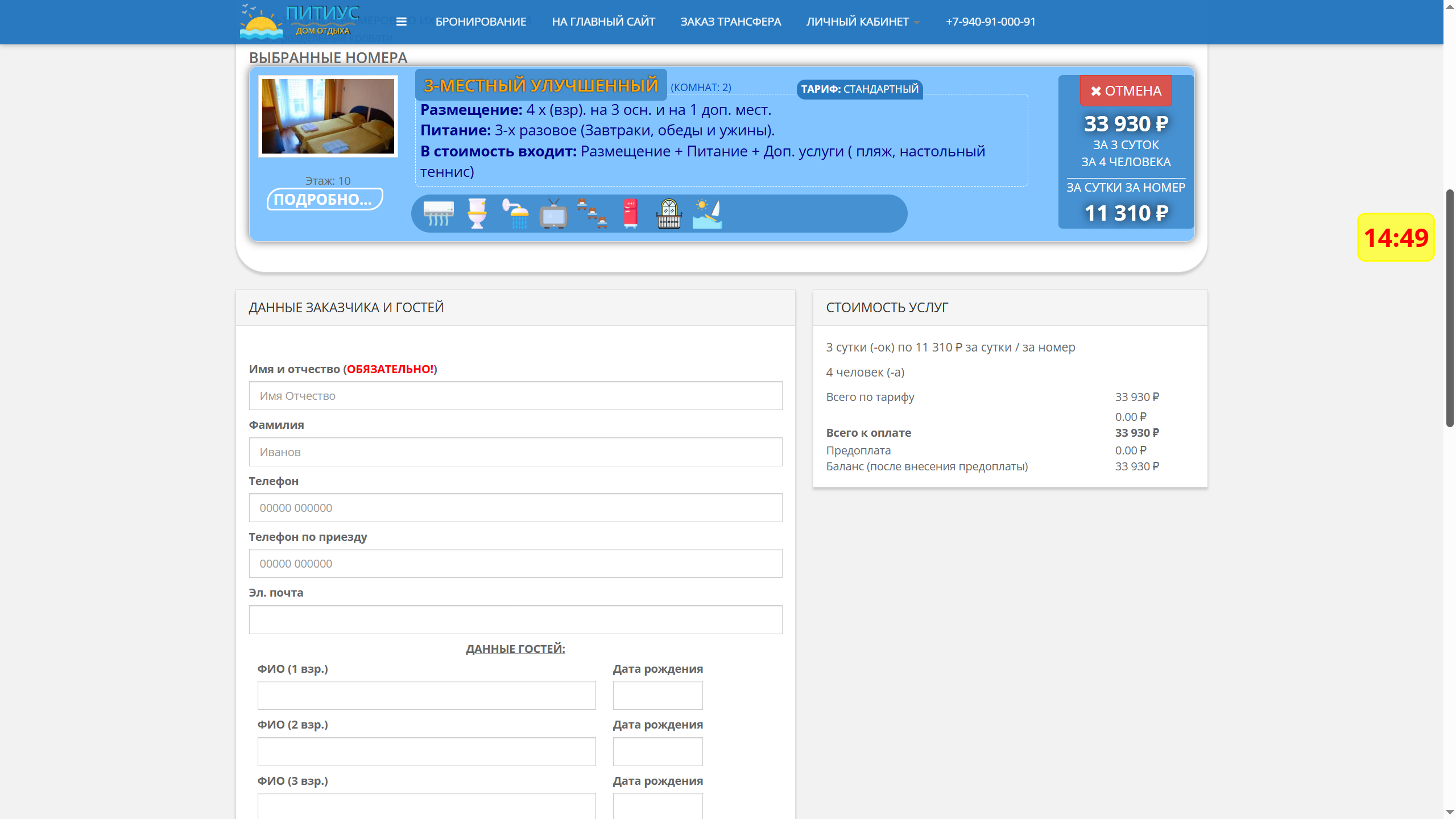Open ЗАКАЗ ТРАНСФЕРА page
1456x819 pixels.
[730, 22]
